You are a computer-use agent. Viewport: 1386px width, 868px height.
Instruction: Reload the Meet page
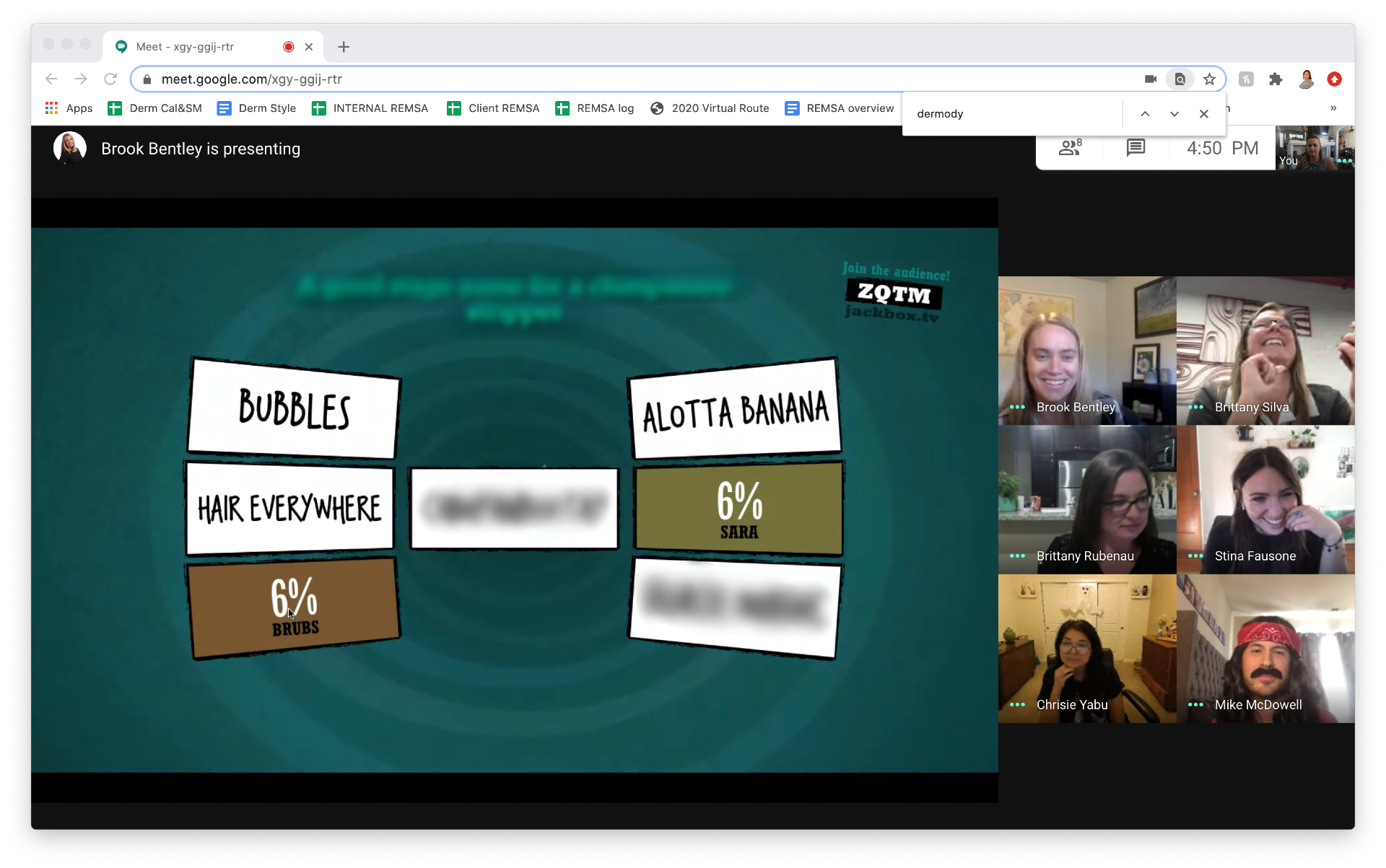[110, 79]
